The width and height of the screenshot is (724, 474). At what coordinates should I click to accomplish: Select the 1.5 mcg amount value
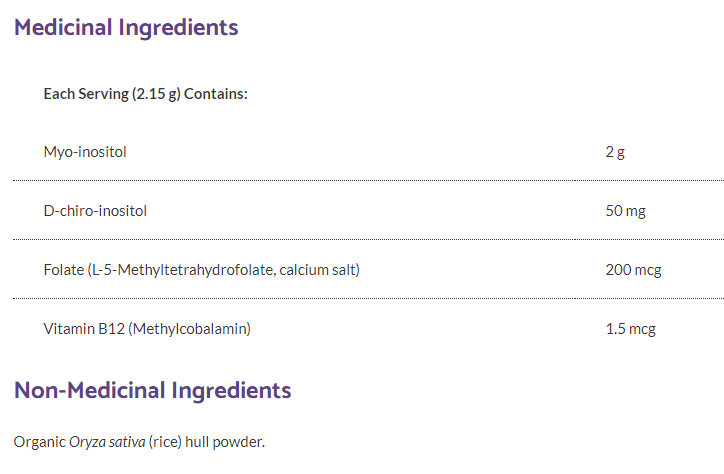point(630,328)
